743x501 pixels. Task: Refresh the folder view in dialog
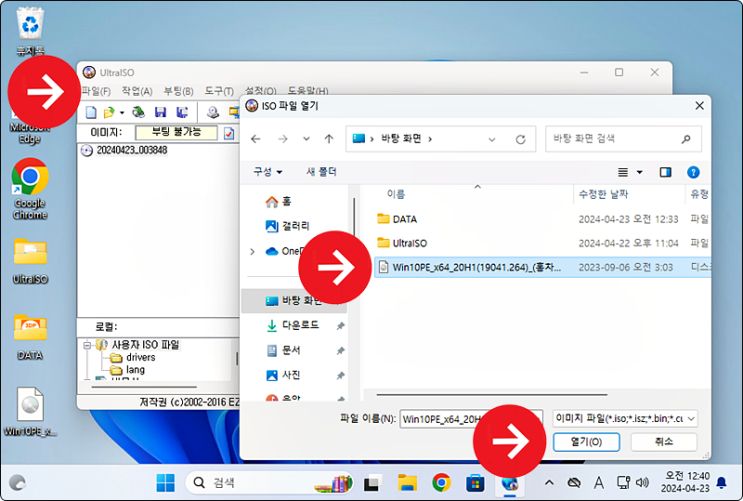click(x=520, y=139)
